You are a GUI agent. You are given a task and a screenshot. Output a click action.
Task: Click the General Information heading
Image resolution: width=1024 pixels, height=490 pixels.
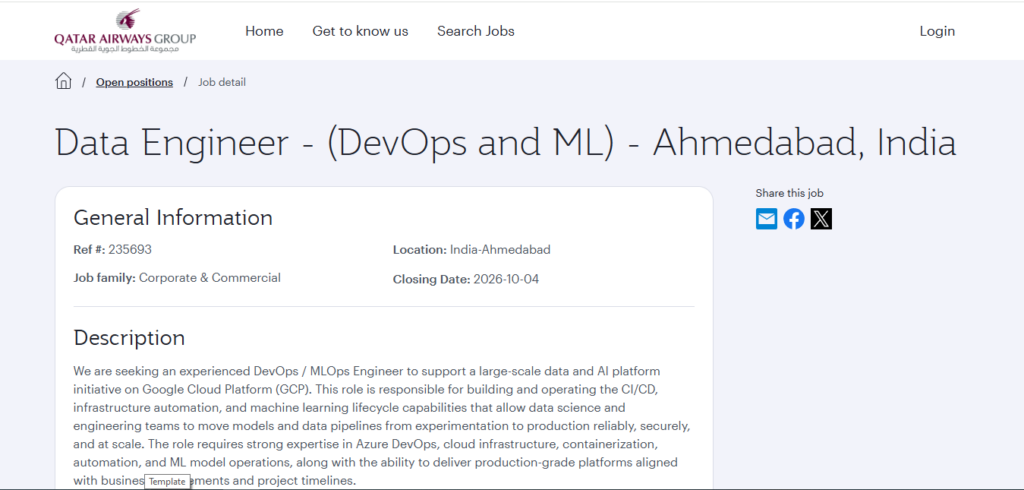pos(173,218)
